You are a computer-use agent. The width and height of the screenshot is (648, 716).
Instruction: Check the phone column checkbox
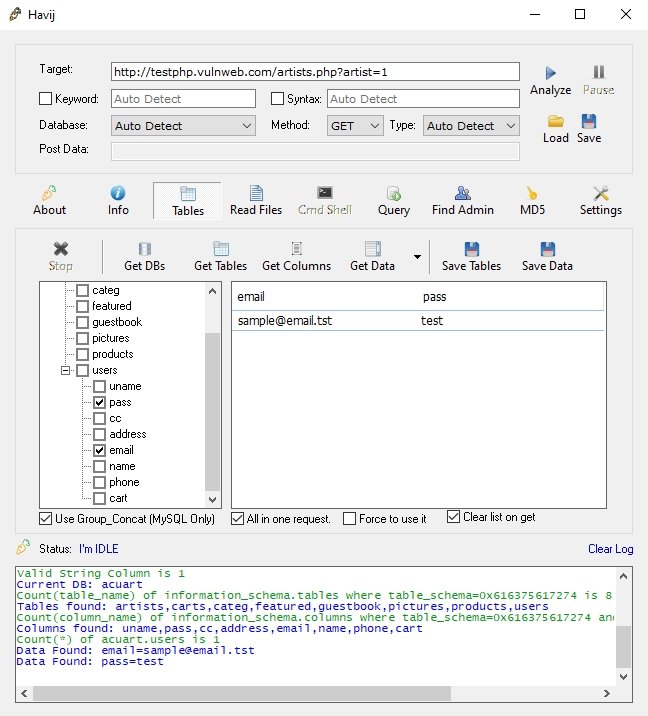coord(99,482)
